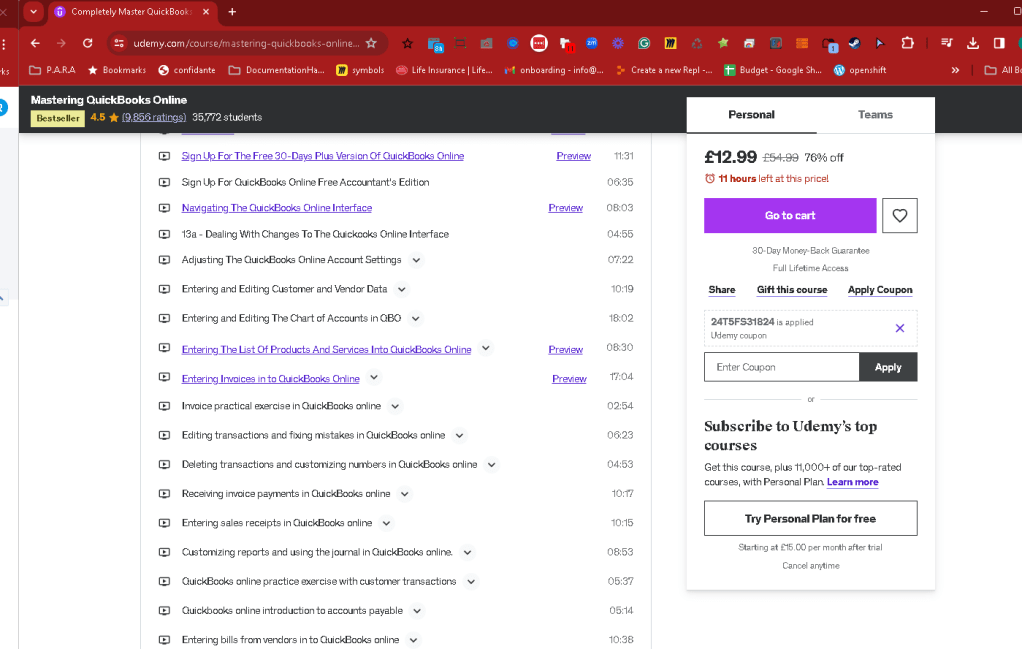This screenshot has width=1022, height=649.
Task: Open the openshift bookmark
Action: pos(860,70)
